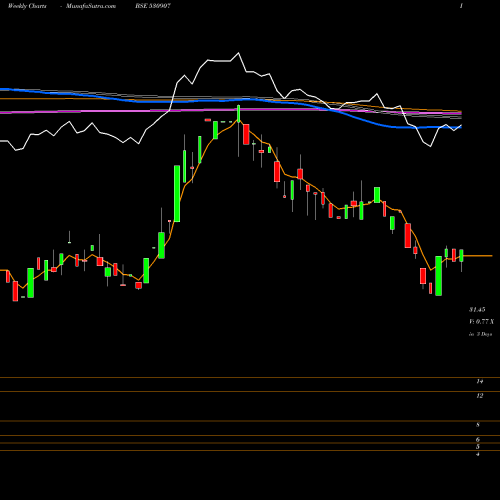The height and width of the screenshot is (500, 500).
Task: Click the axis label 8
Action: (x=478, y=425)
